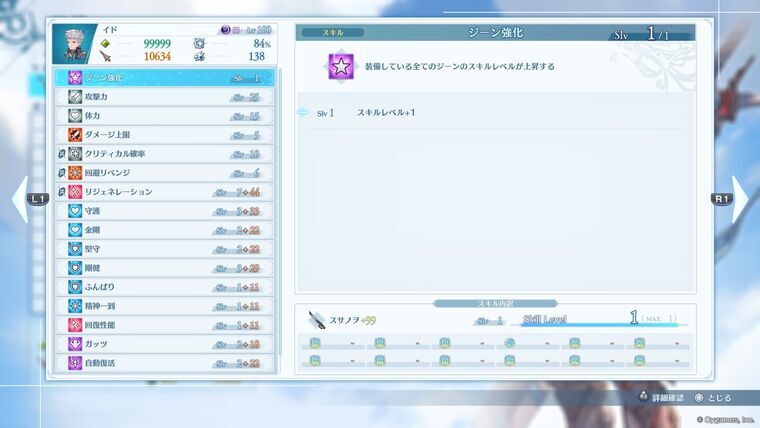Viewport: 760px width, 428px height.
Task: Click the スキル内訳 section header
Action: click(495, 303)
